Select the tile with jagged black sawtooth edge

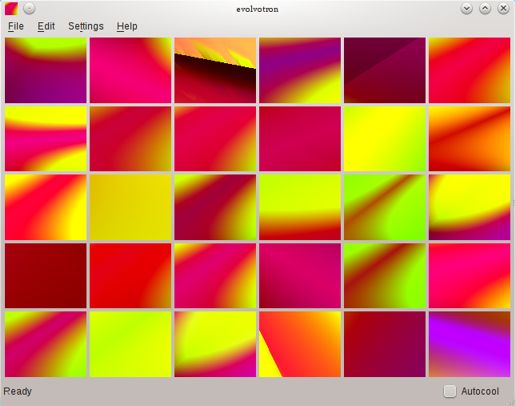[215, 70]
